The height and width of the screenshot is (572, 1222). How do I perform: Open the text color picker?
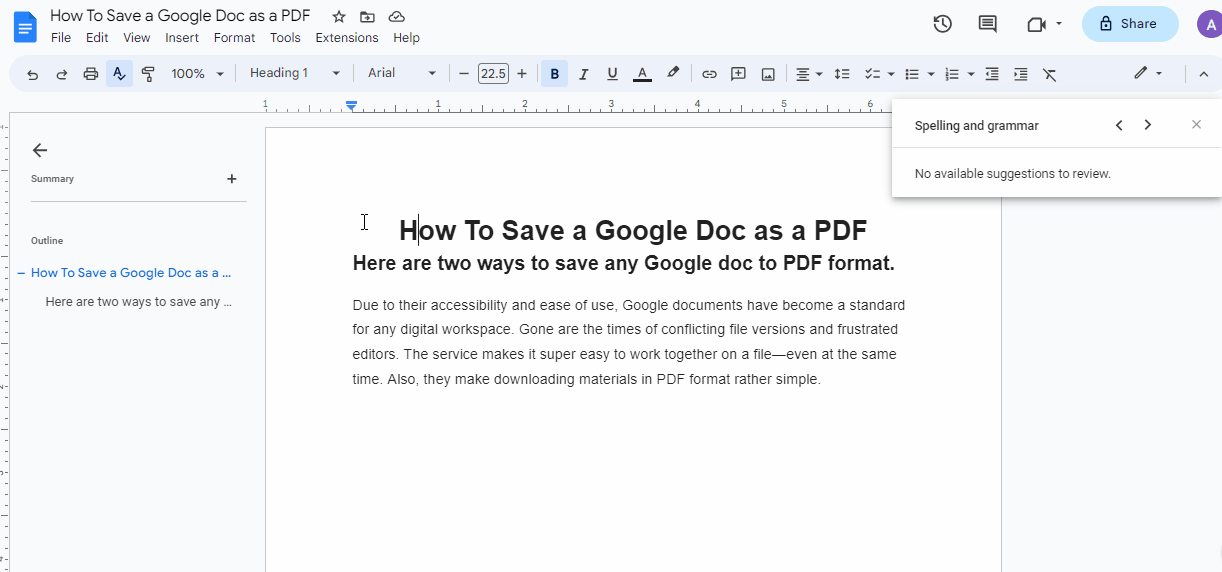click(x=642, y=74)
